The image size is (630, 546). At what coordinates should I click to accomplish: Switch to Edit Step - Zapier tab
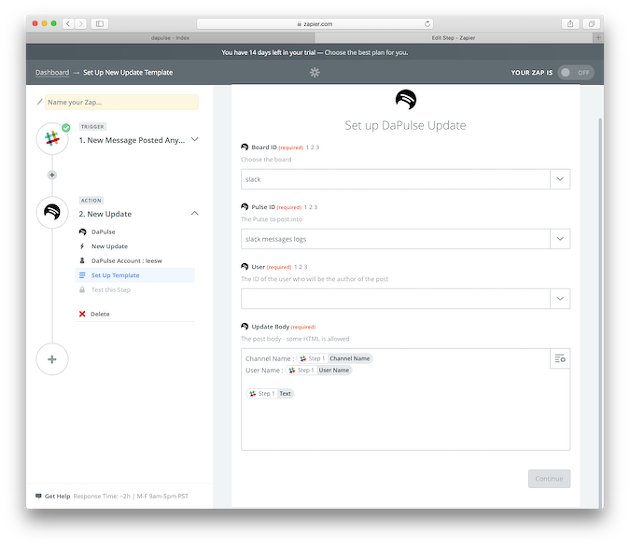click(x=454, y=37)
